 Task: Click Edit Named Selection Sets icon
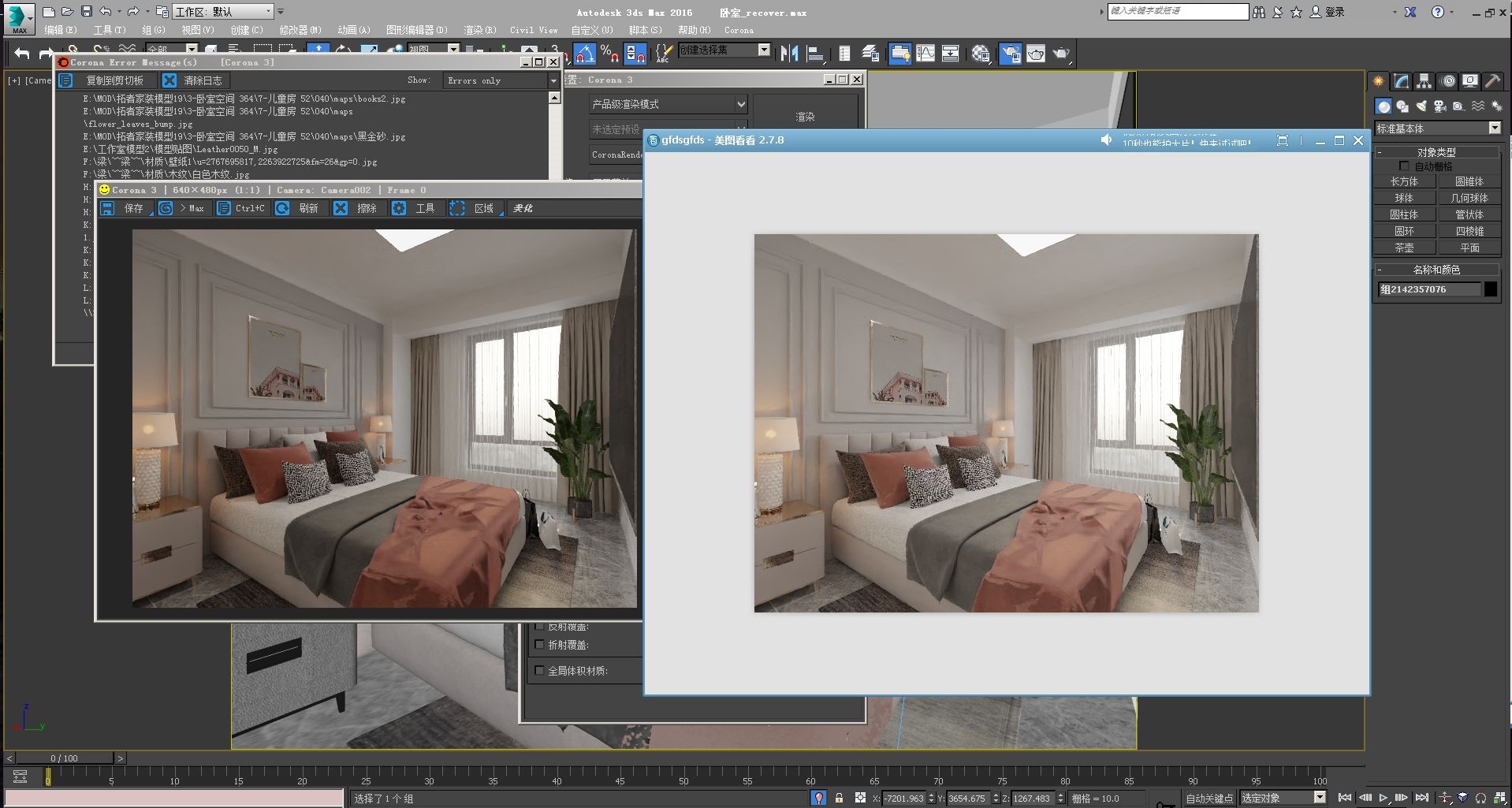pos(664,54)
